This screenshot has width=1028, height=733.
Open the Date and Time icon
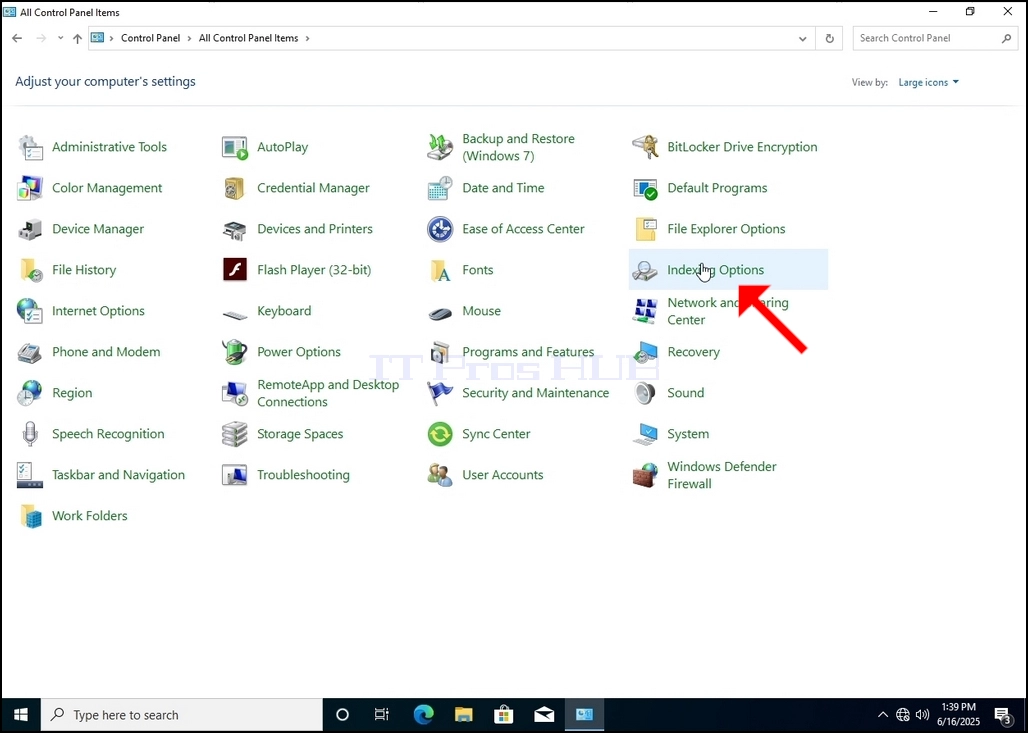click(440, 188)
